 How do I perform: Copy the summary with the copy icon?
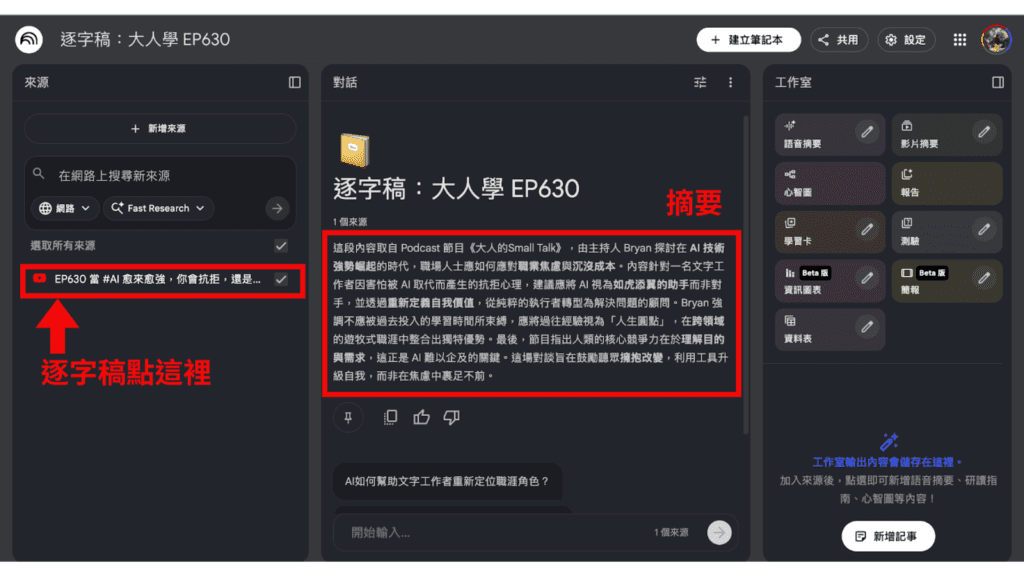pos(391,417)
